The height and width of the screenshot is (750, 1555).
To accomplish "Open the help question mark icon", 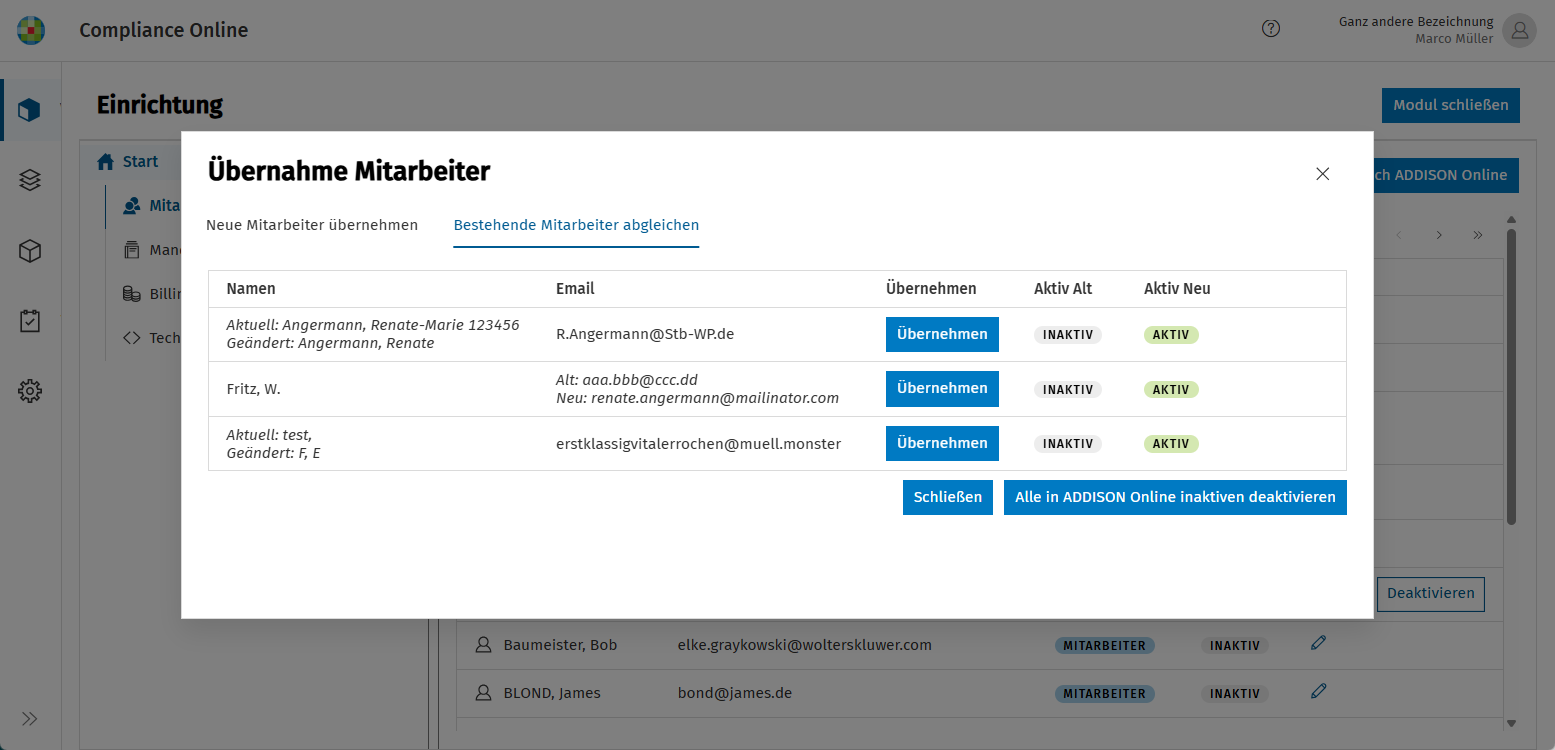I will click(x=1271, y=29).
